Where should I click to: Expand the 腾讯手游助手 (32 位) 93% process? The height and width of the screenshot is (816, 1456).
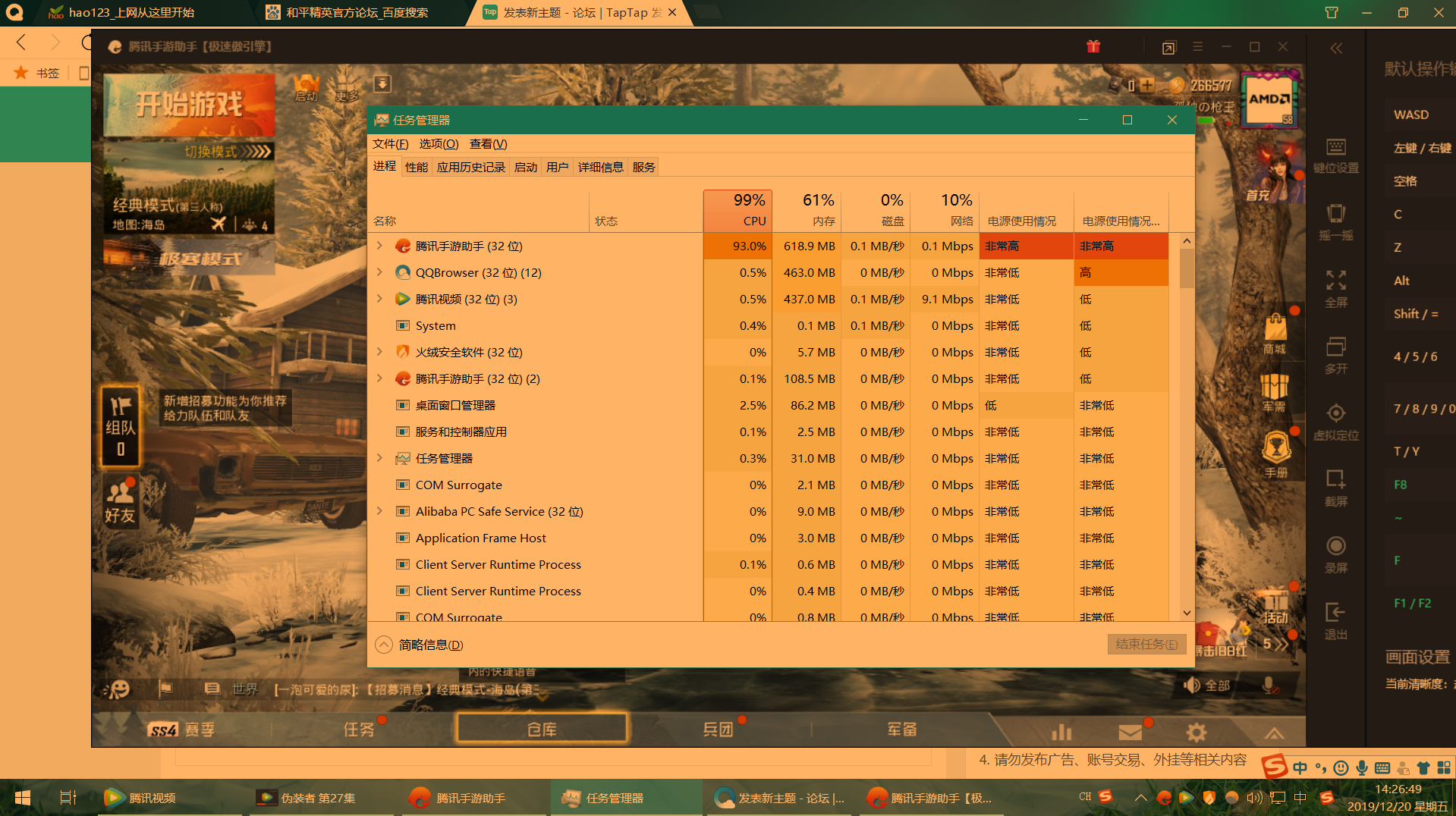point(379,246)
